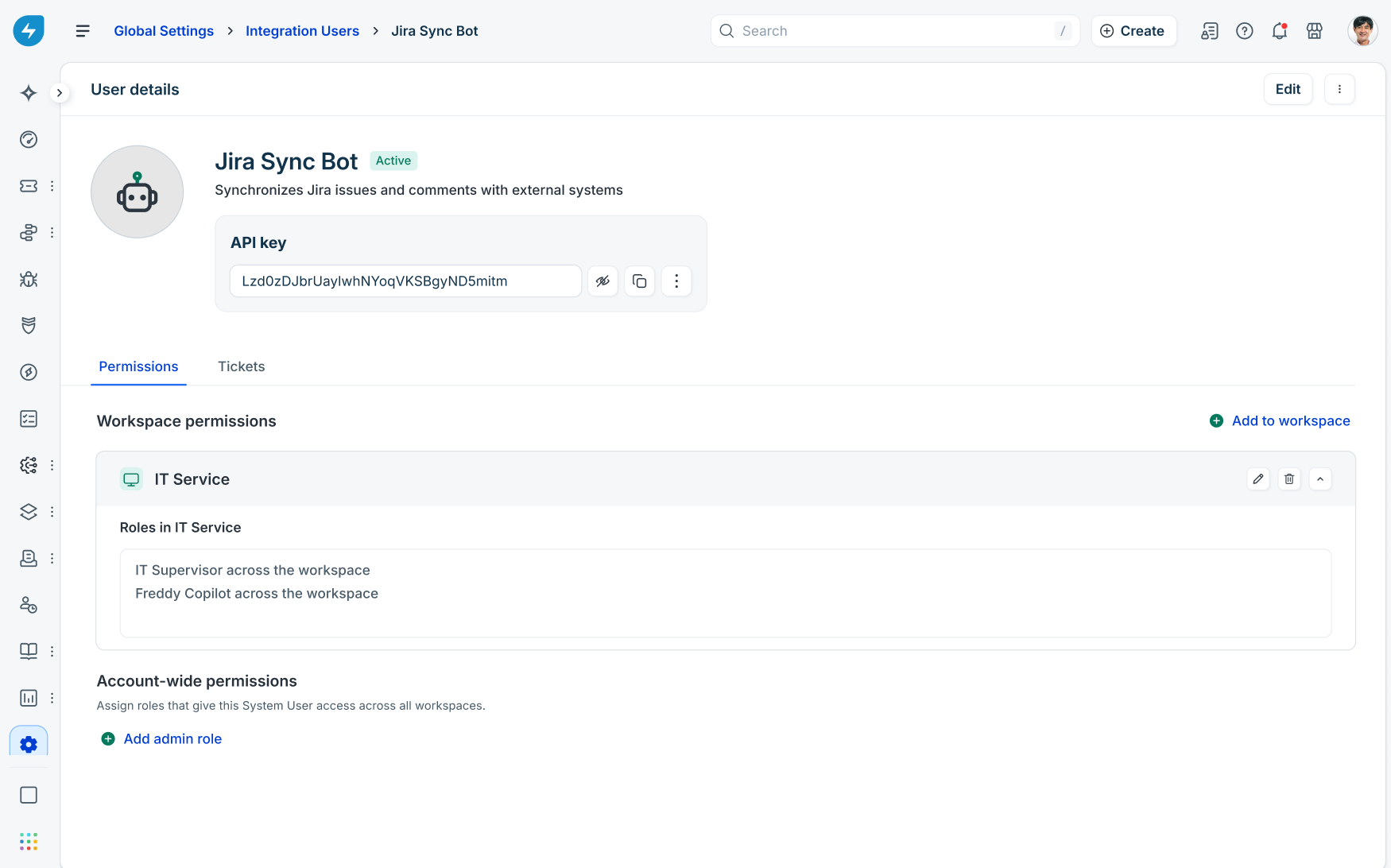The width and height of the screenshot is (1391, 868).
Task: Go to Global Settings breadcrumb
Action: tap(164, 31)
